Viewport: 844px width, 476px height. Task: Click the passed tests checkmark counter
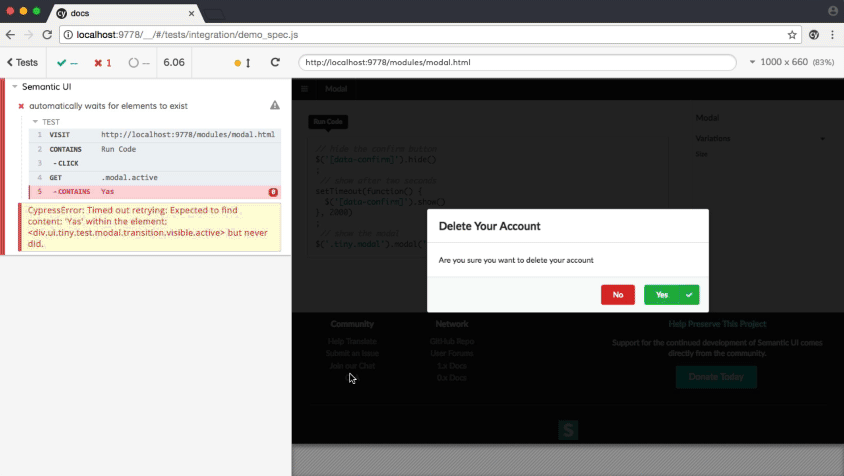click(x=67, y=63)
